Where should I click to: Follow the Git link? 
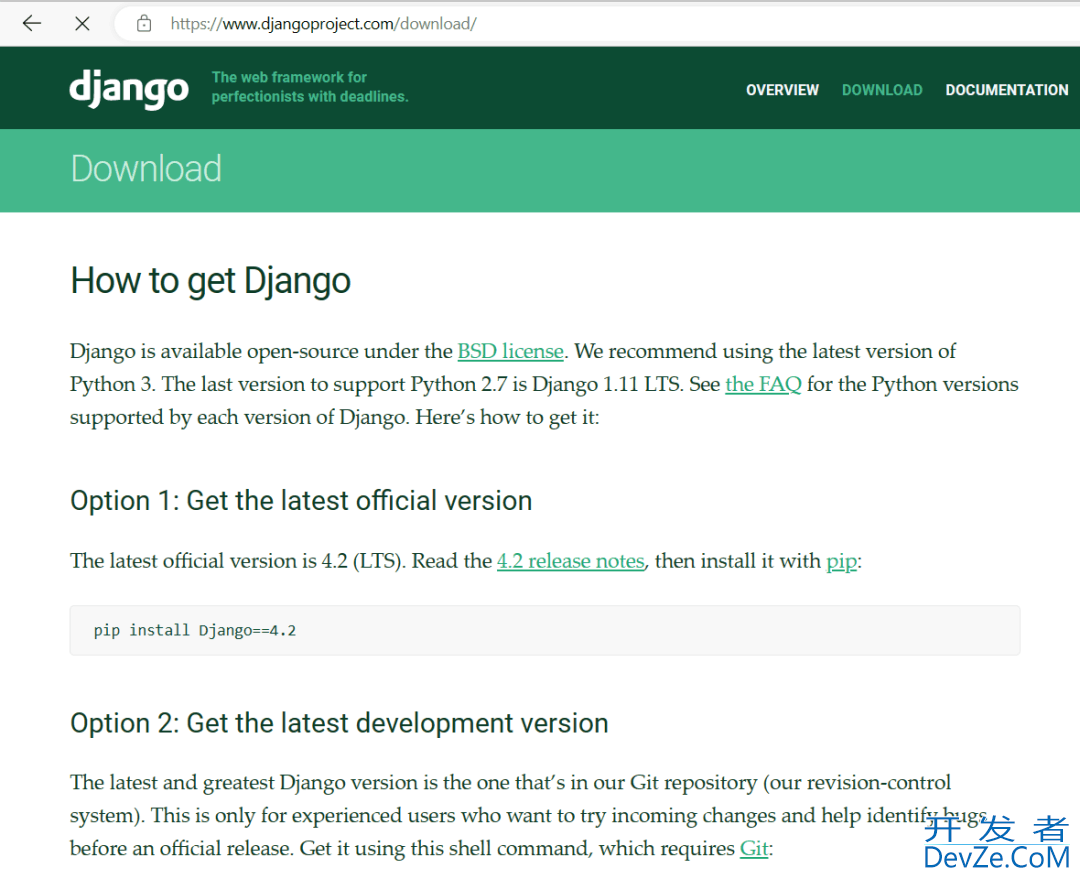click(x=754, y=848)
